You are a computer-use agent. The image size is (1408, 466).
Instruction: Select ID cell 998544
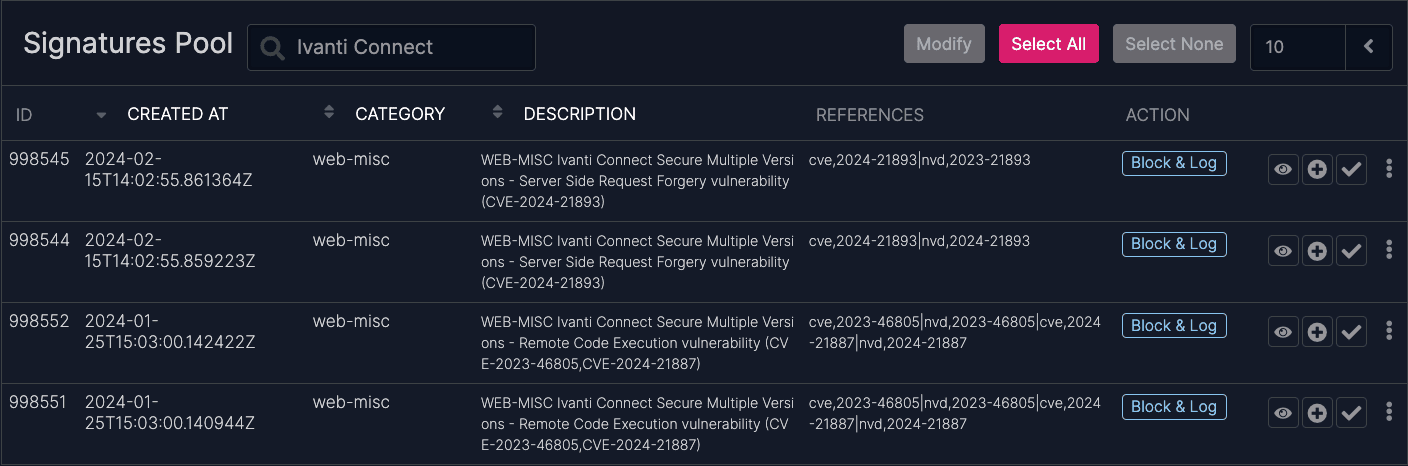point(39,240)
